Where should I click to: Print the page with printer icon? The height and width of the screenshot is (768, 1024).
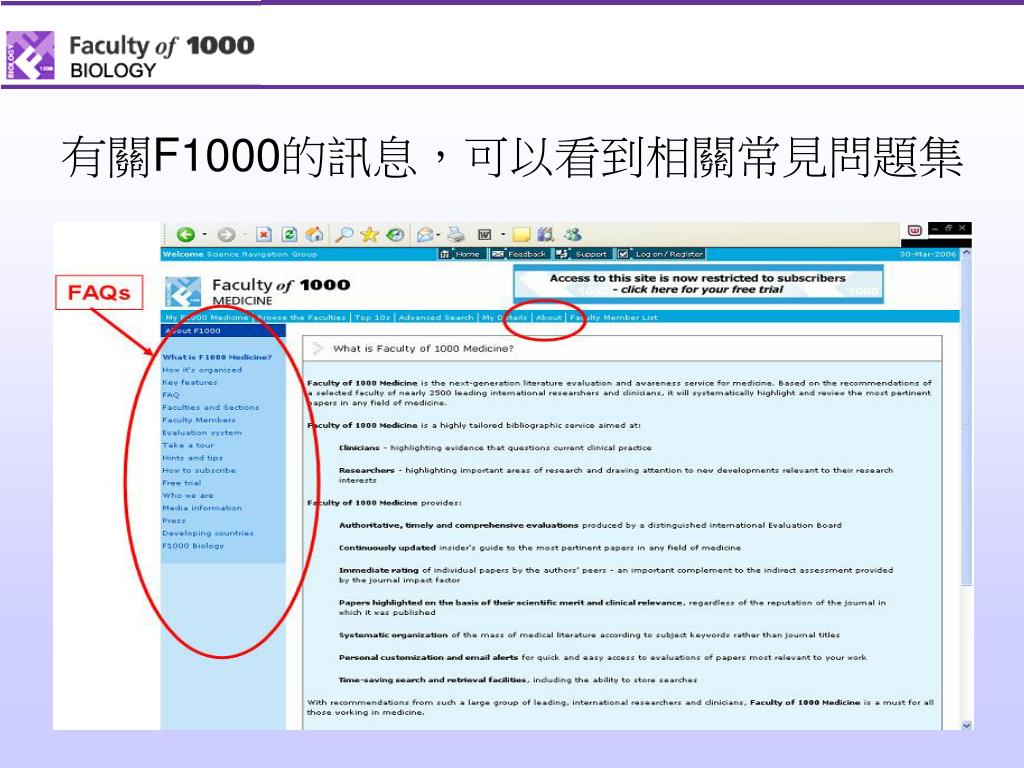coord(456,234)
